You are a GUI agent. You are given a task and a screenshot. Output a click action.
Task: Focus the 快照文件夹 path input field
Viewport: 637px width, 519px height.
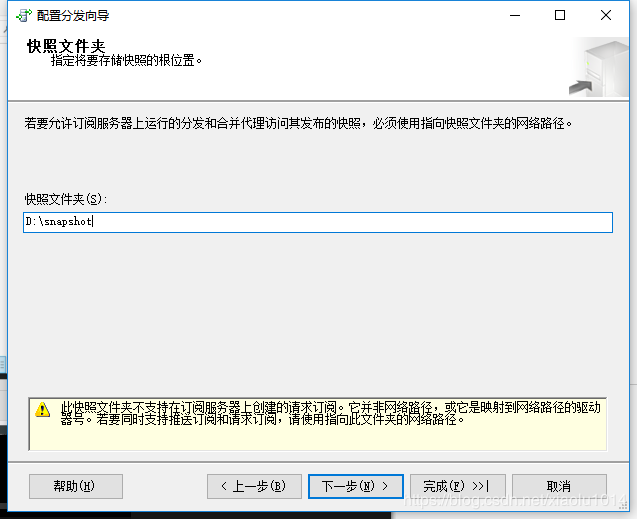[318, 222]
